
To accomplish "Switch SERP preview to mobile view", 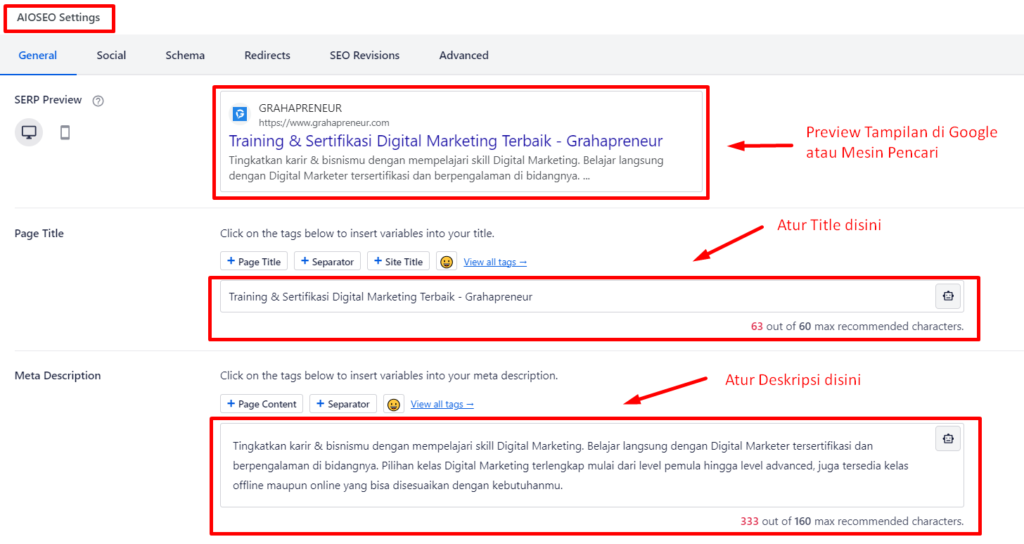I will pyautogui.click(x=65, y=133).
